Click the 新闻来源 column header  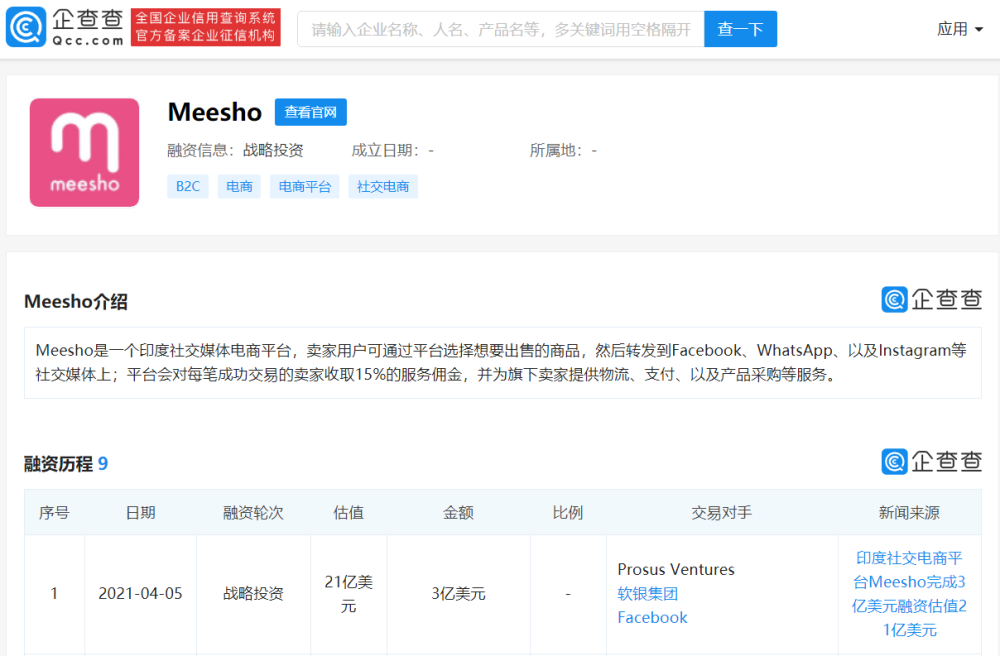909,513
